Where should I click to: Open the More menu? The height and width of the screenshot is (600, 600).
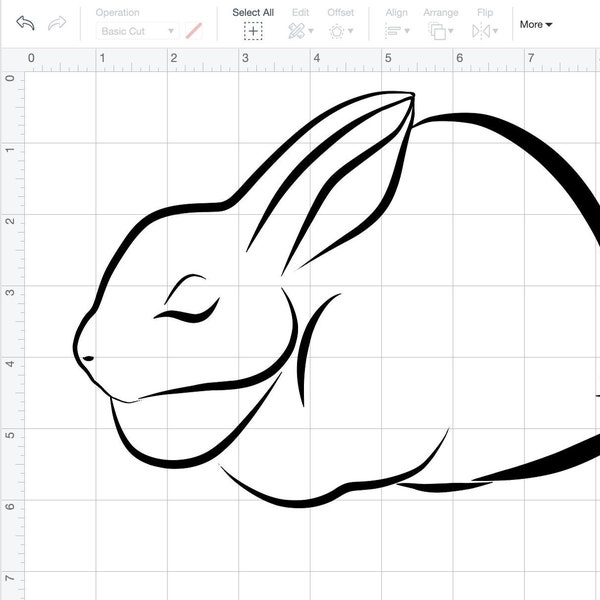click(536, 24)
